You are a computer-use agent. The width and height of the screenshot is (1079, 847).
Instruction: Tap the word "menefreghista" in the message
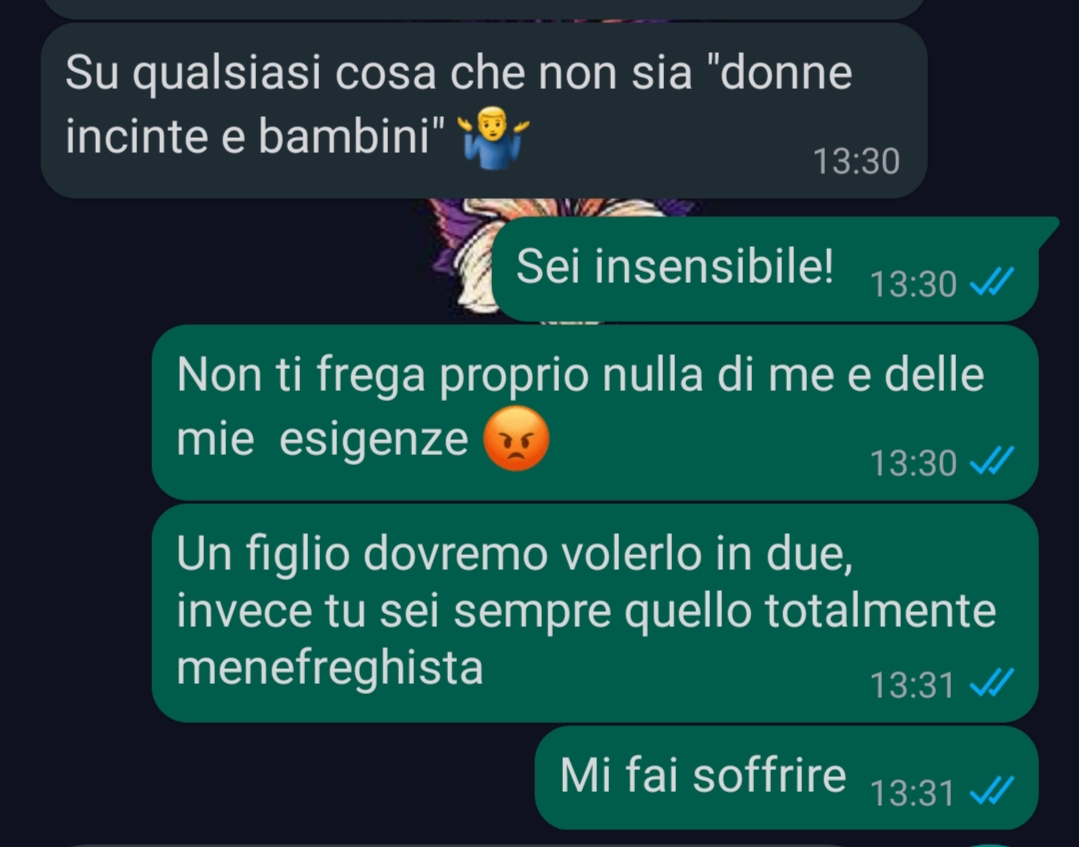click(330, 667)
